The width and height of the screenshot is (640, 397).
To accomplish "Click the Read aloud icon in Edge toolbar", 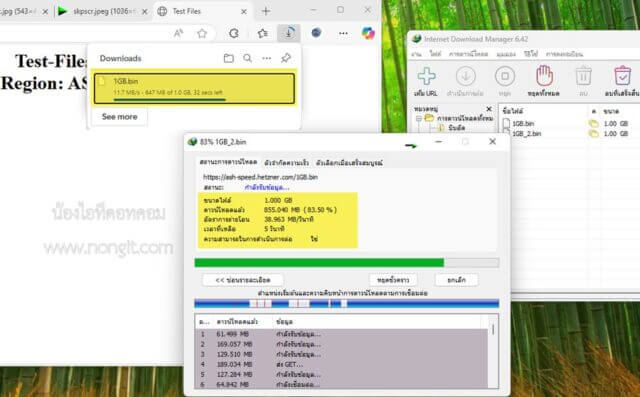I will tap(178, 33).
